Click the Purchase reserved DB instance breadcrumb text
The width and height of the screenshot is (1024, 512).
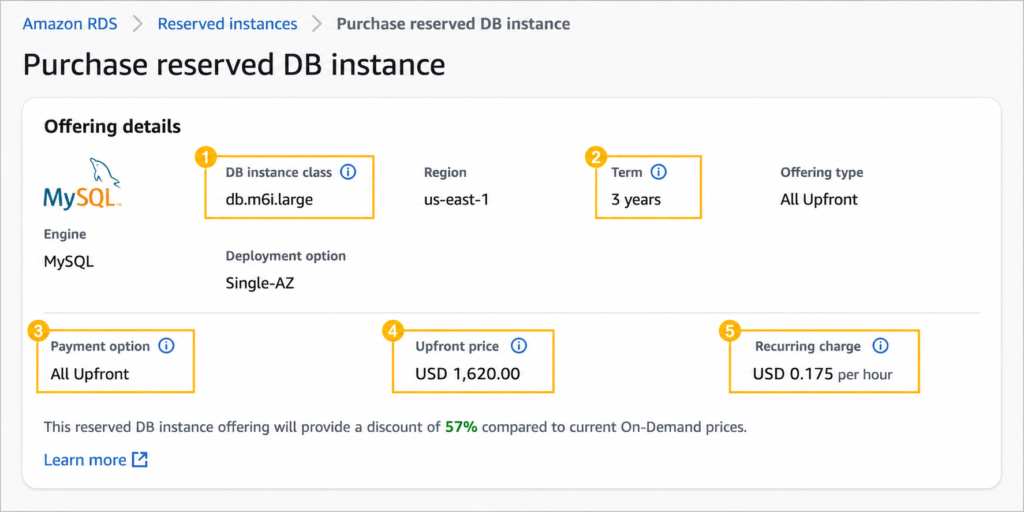(x=453, y=24)
